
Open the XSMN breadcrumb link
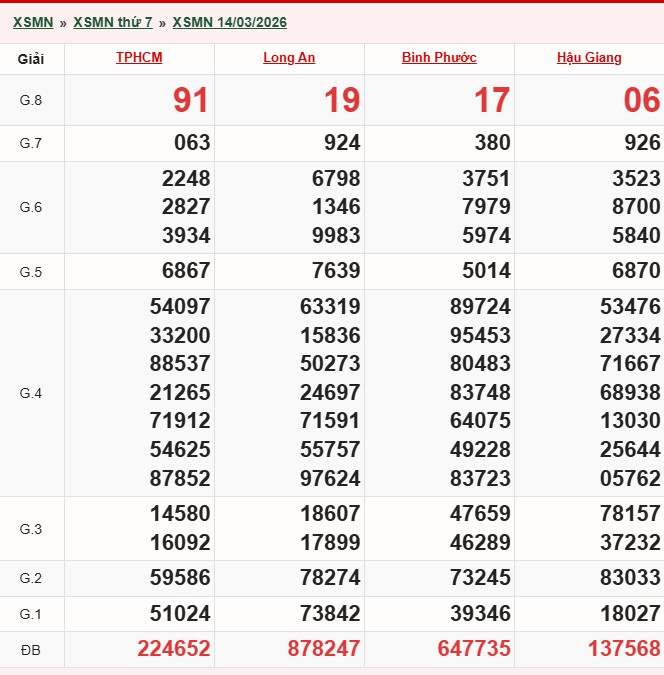tap(33, 22)
